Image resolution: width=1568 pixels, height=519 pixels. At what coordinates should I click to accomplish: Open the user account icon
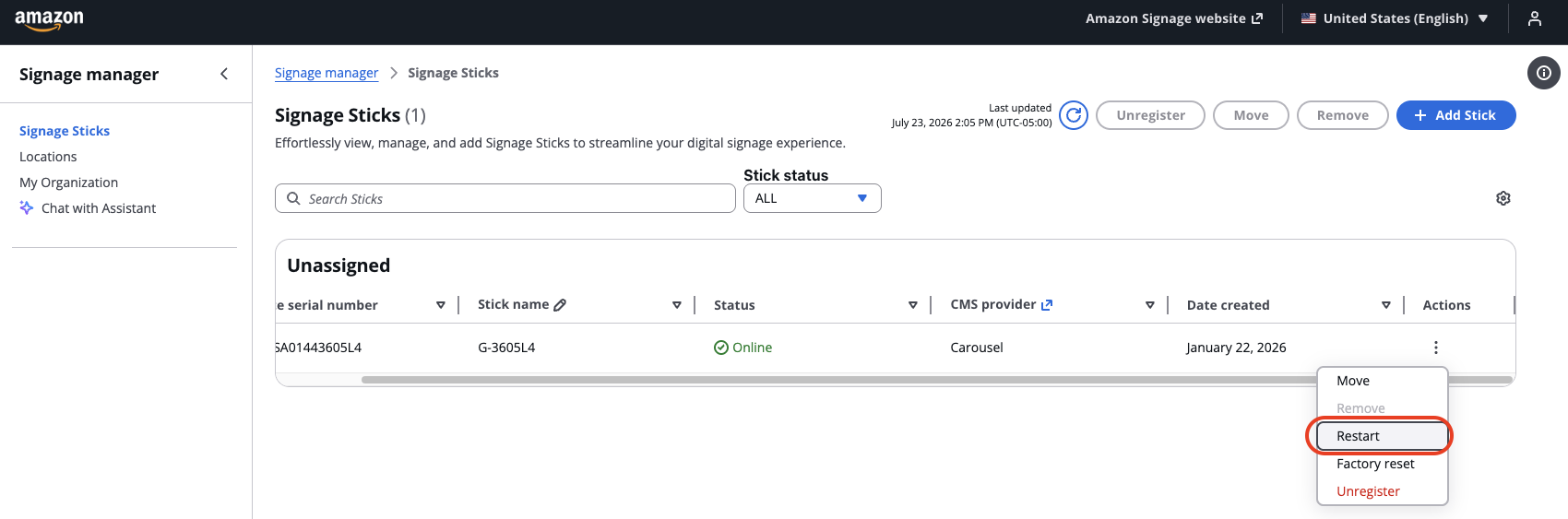click(x=1534, y=18)
